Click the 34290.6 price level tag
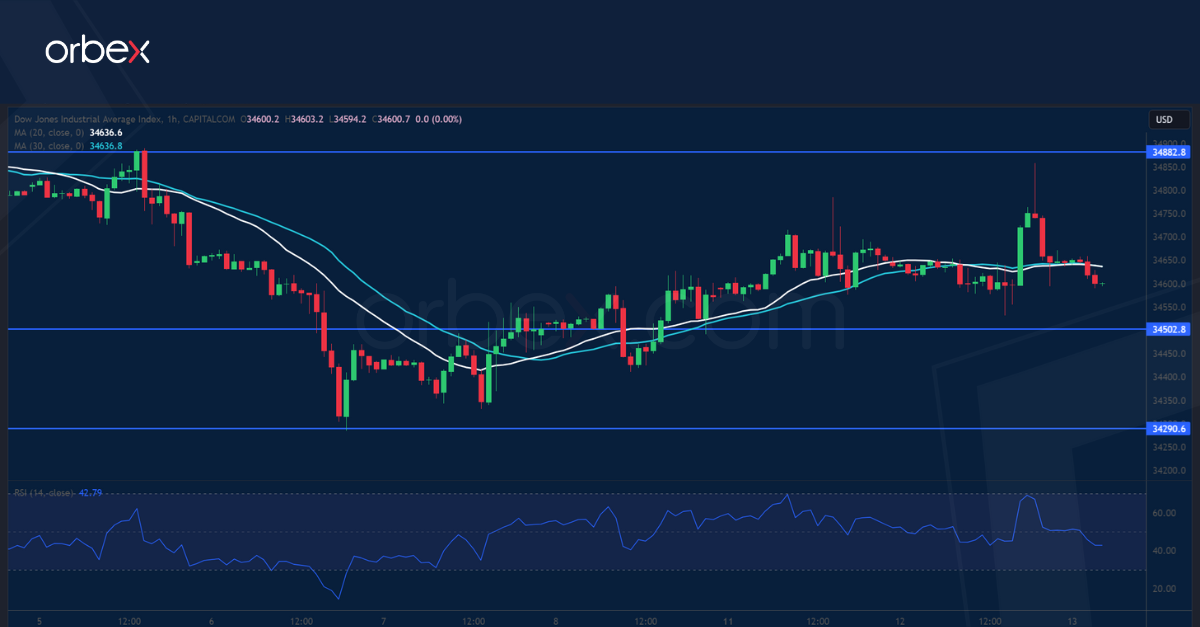Screen dimensions: 1200x627 pos(1168,428)
